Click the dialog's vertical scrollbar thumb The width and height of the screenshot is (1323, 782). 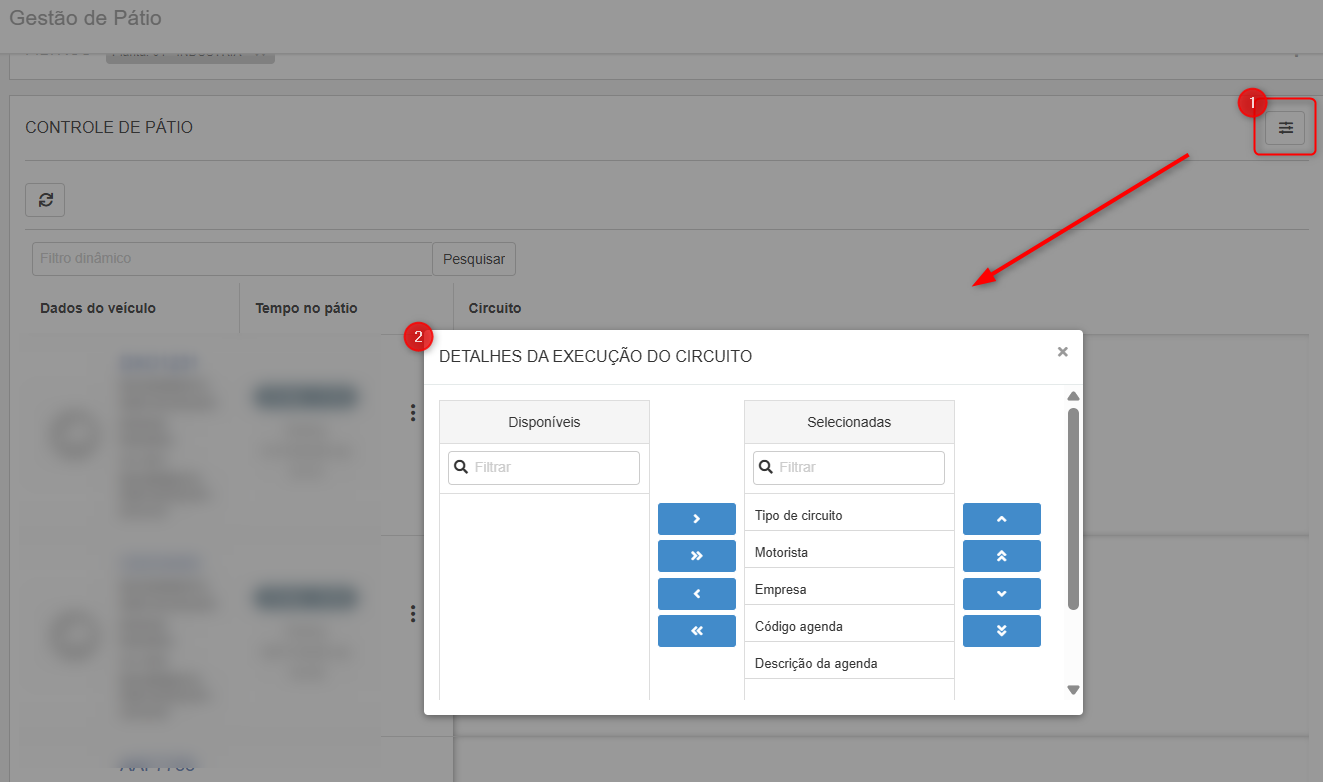pos(1073,508)
